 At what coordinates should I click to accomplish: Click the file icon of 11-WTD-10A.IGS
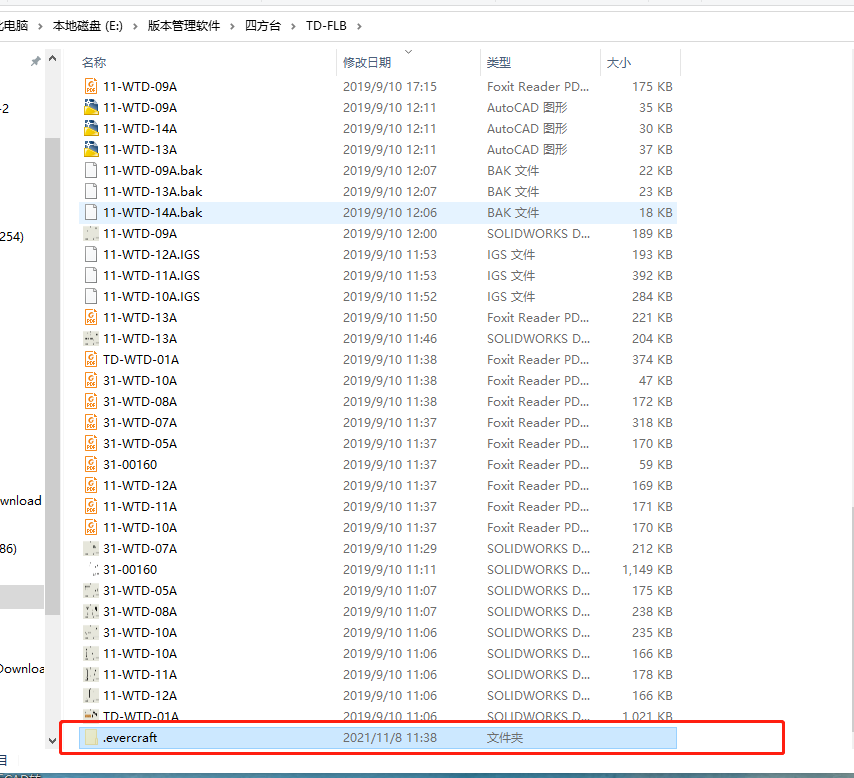pos(91,297)
